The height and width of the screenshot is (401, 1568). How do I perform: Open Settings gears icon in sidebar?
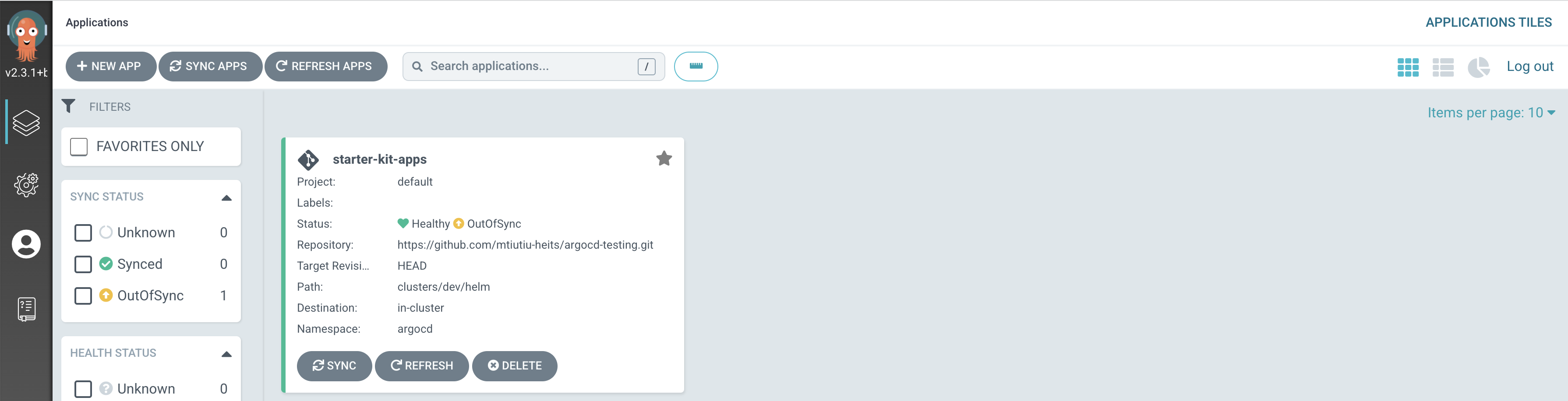click(x=26, y=184)
